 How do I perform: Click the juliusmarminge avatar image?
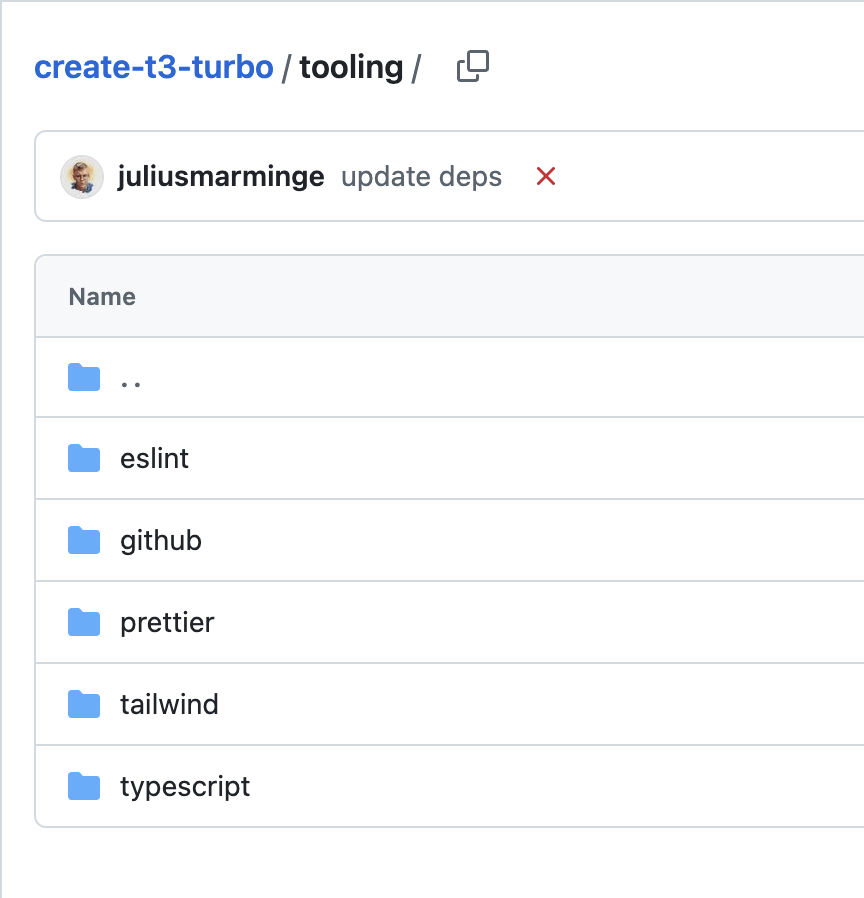[x=82, y=176]
